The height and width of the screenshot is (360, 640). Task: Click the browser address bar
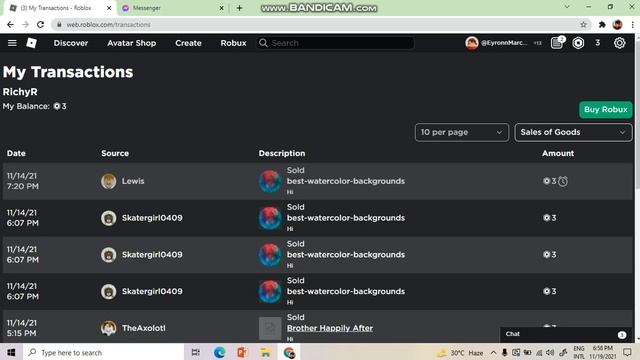pyautogui.click(x=320, y=24)
